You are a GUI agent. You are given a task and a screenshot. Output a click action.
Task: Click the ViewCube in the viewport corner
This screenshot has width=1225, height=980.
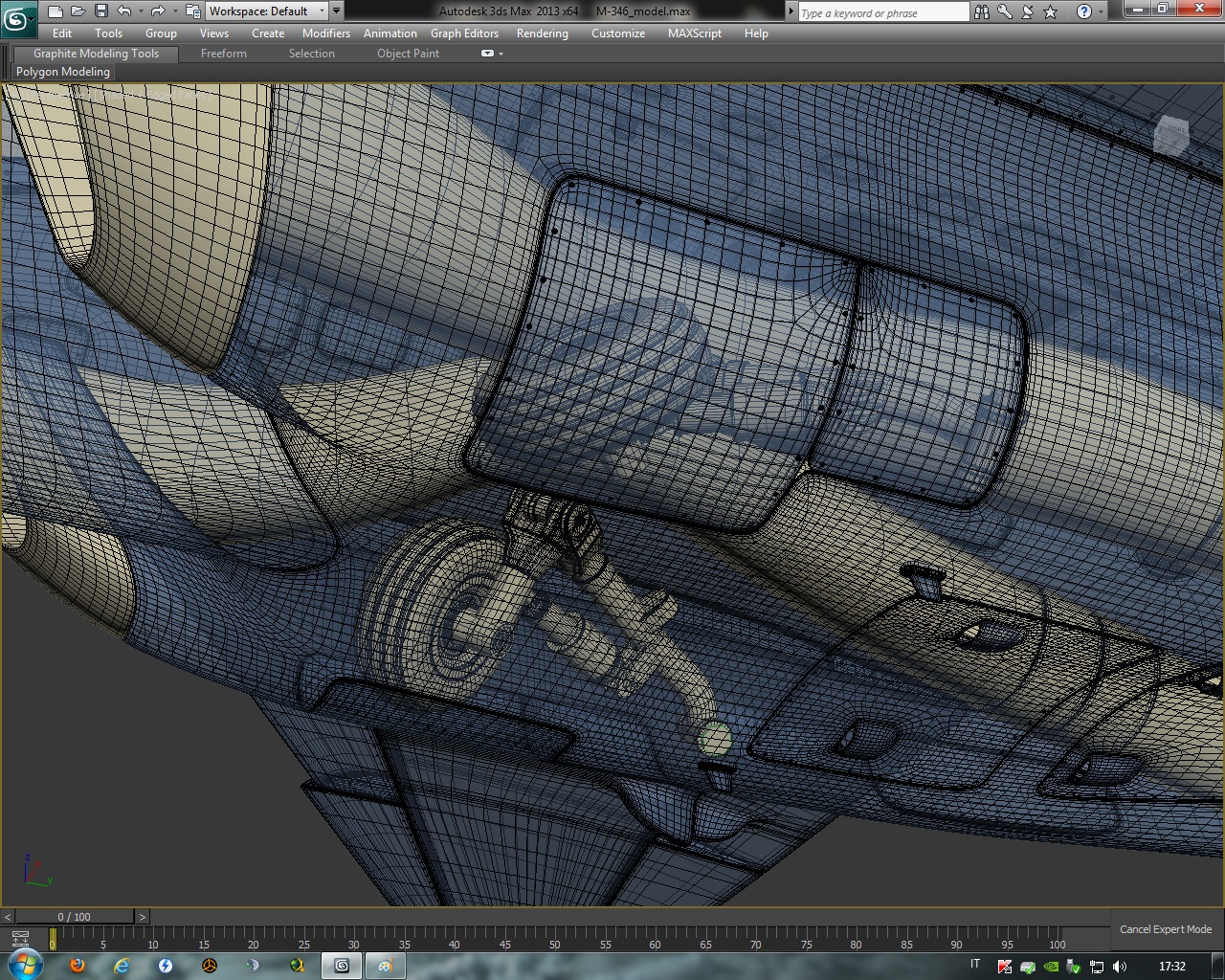click(1171, 136)
